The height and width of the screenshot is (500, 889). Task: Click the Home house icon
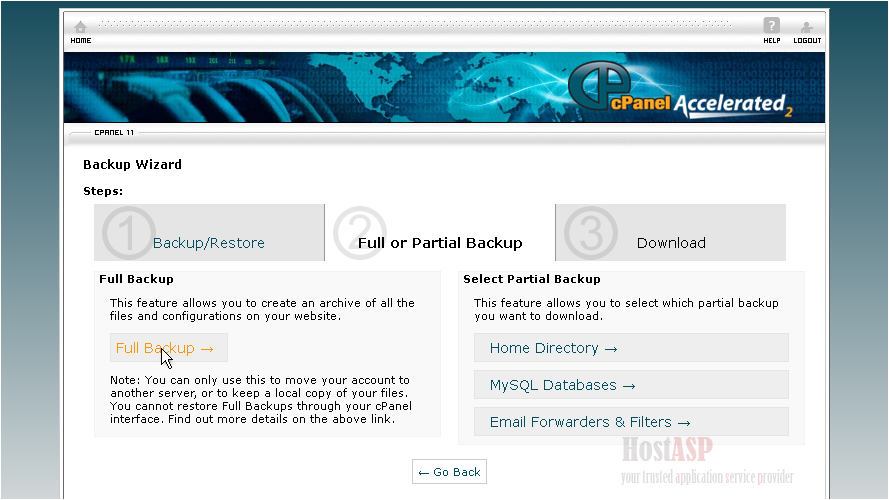(80, 26)
